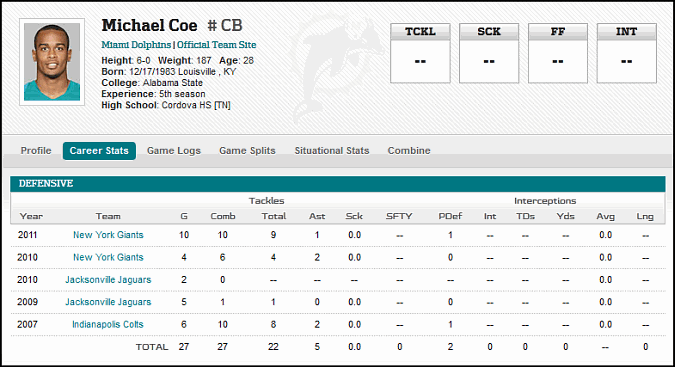Select the Career Stats tab
Image resolution: width=675 pixels, height=367 pixels.
[x=99, y=151]
